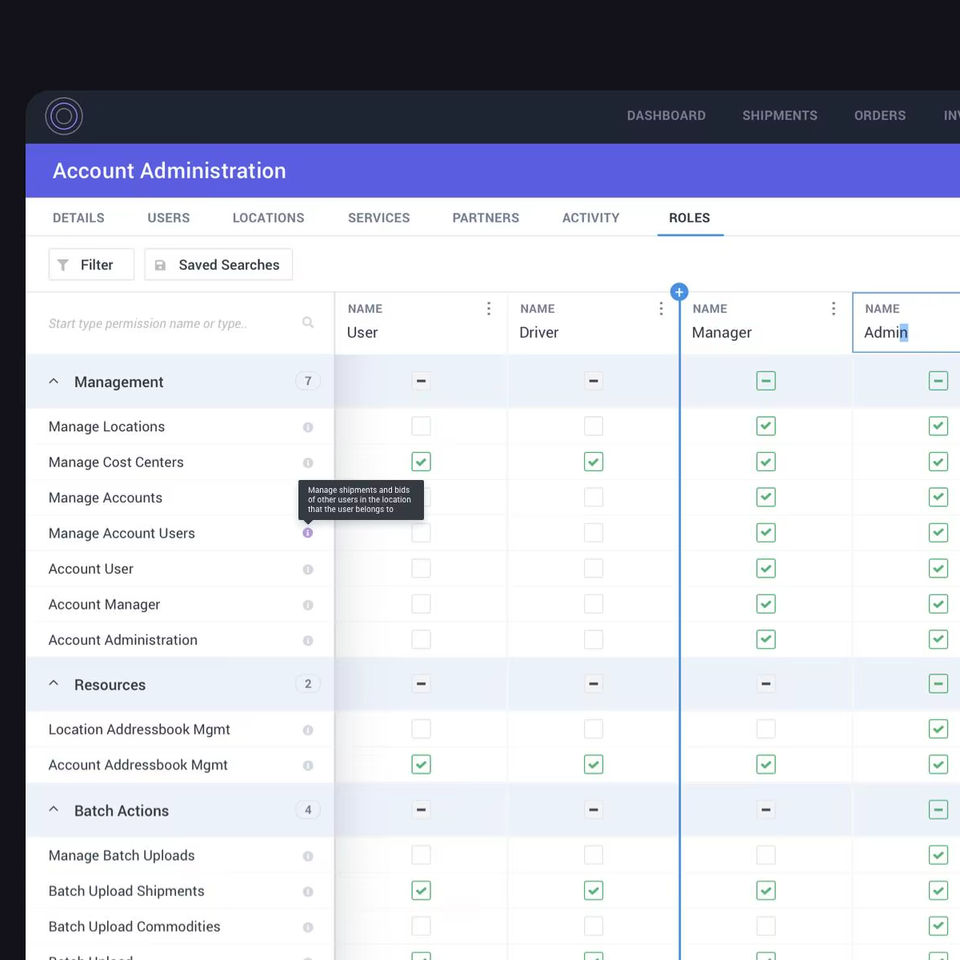Screen dimensions: 960x960
Task: Open Shipments in the top navigation
Action: tap(779, 116)
